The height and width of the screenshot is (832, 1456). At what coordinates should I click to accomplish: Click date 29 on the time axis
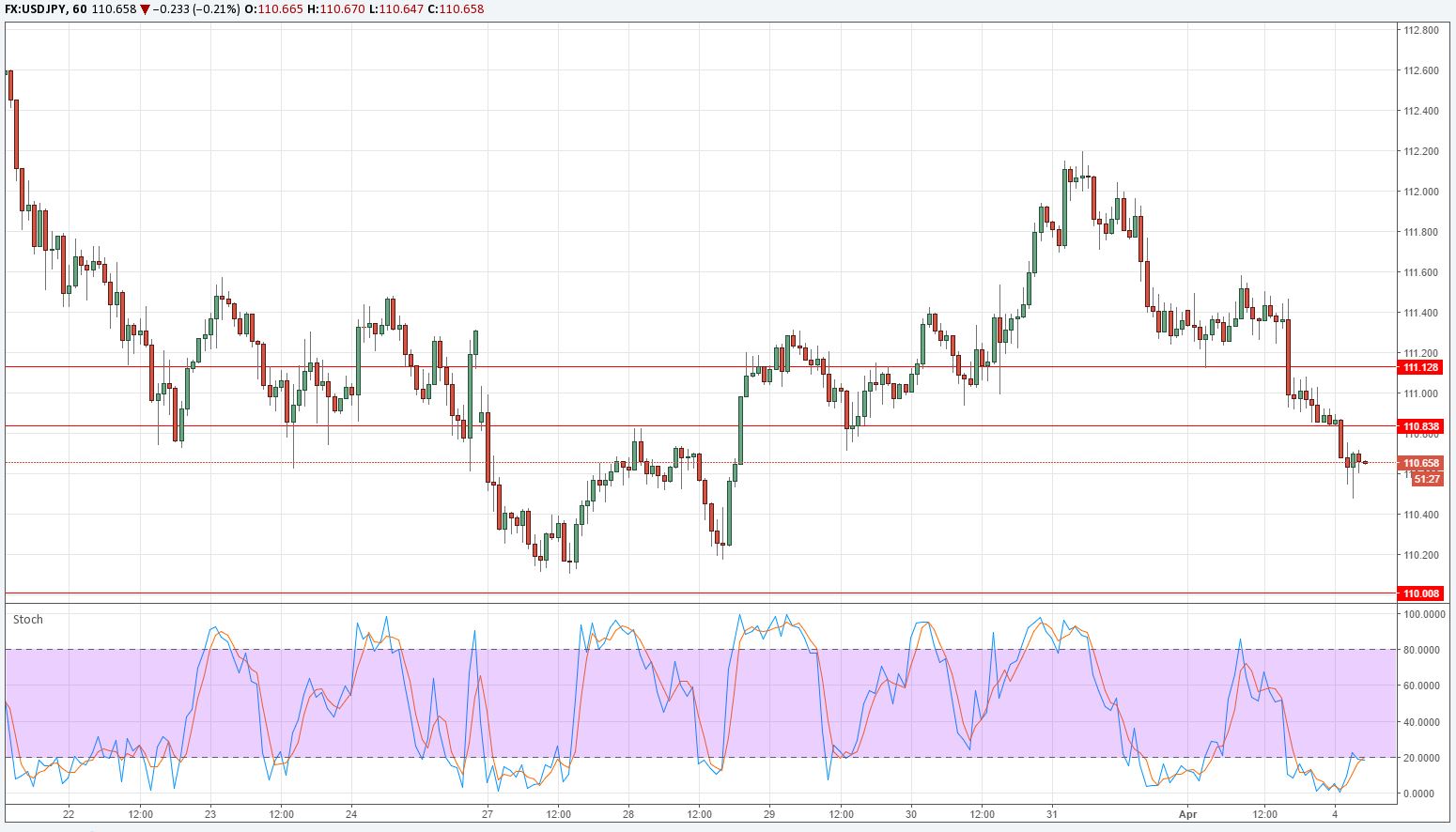coord(769,814)
